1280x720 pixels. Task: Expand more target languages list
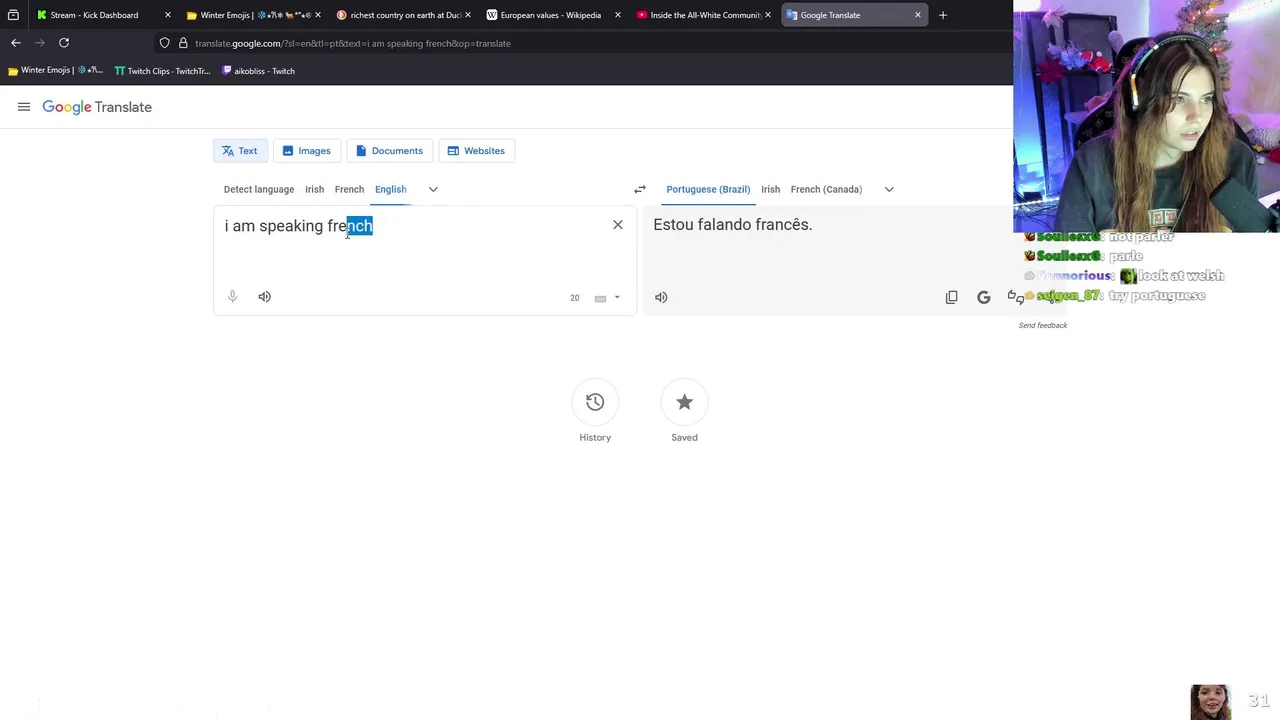coord(889,189)
